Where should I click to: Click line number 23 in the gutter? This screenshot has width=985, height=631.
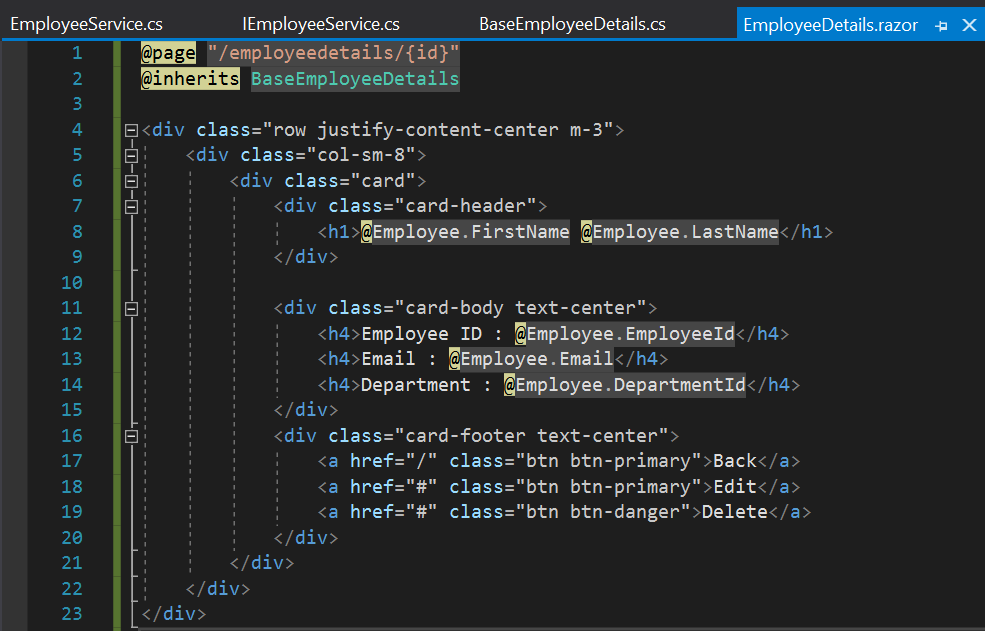click(x=72, y=613)
